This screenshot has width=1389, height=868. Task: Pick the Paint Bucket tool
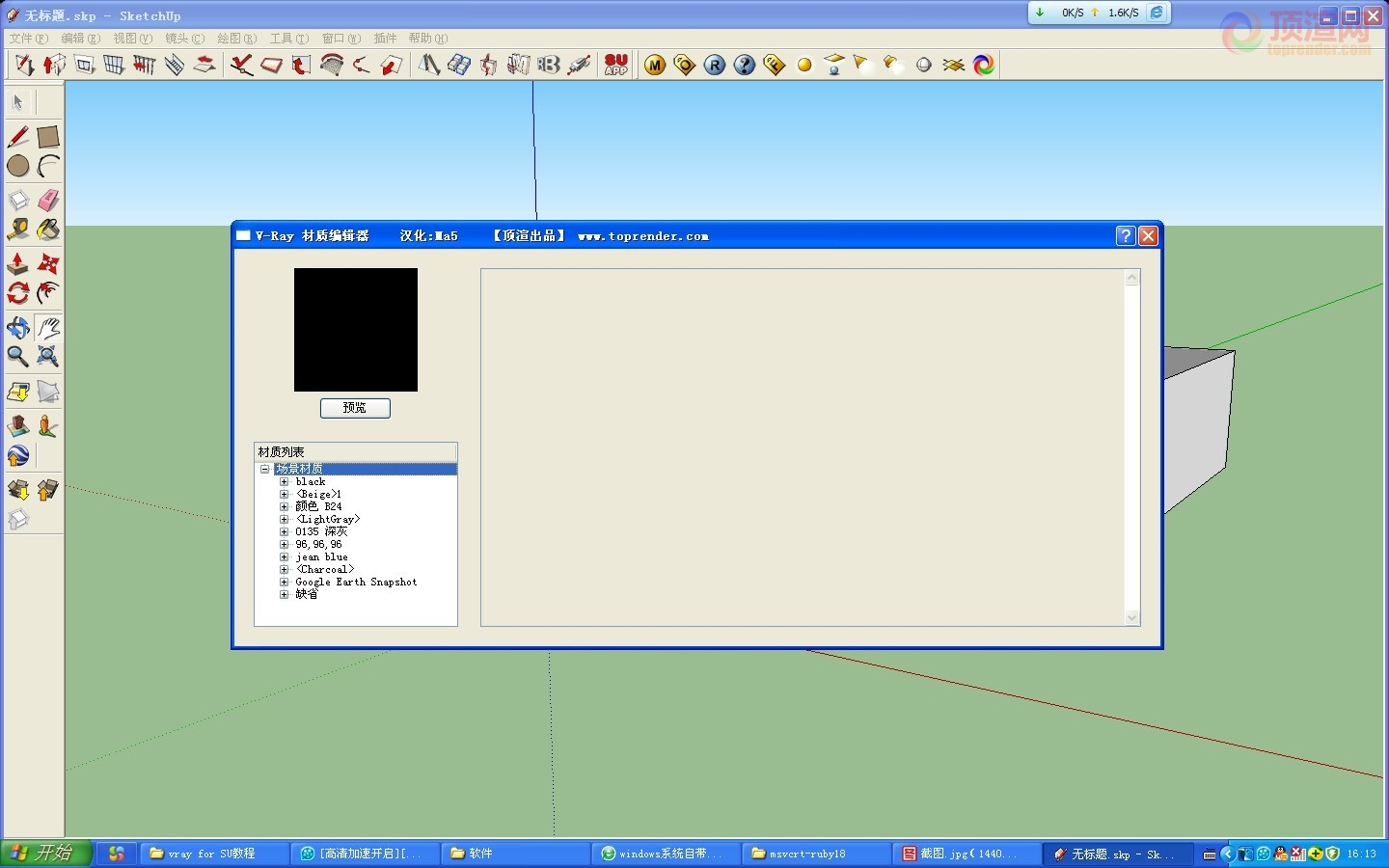(x=48, y=230)
